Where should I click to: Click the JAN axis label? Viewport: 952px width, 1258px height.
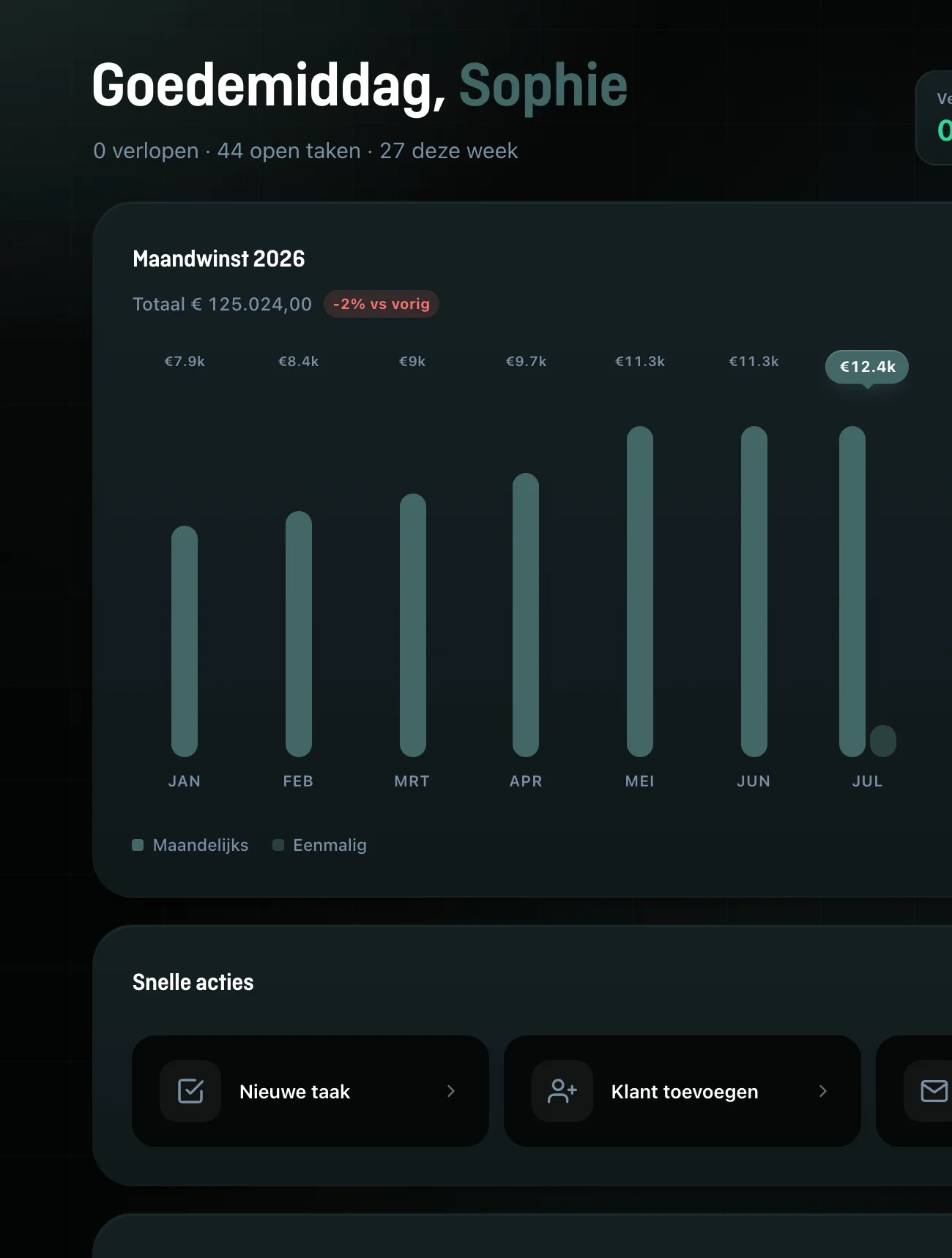pos(185,781)
